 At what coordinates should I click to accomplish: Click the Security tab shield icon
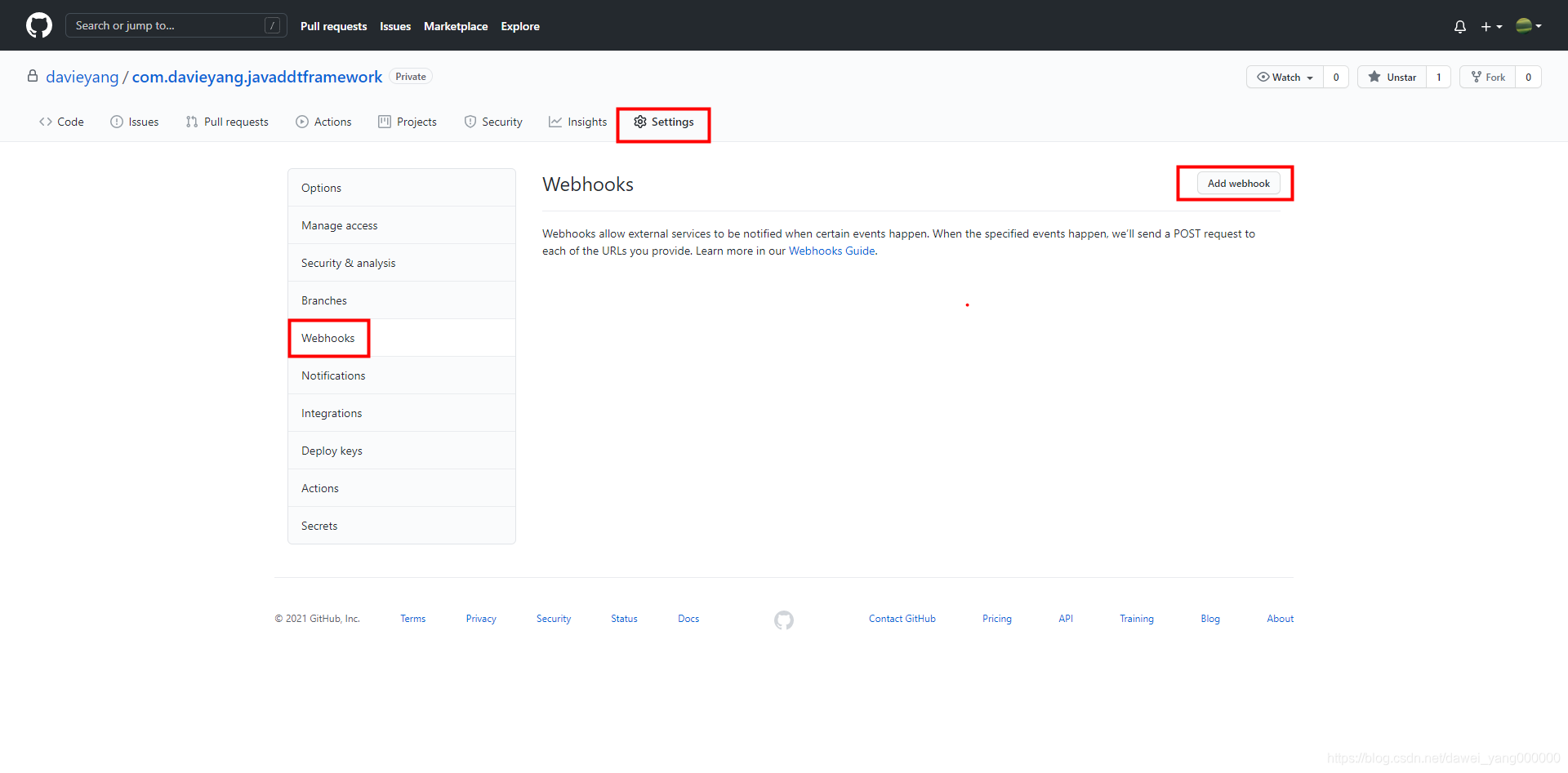(470, 122)
